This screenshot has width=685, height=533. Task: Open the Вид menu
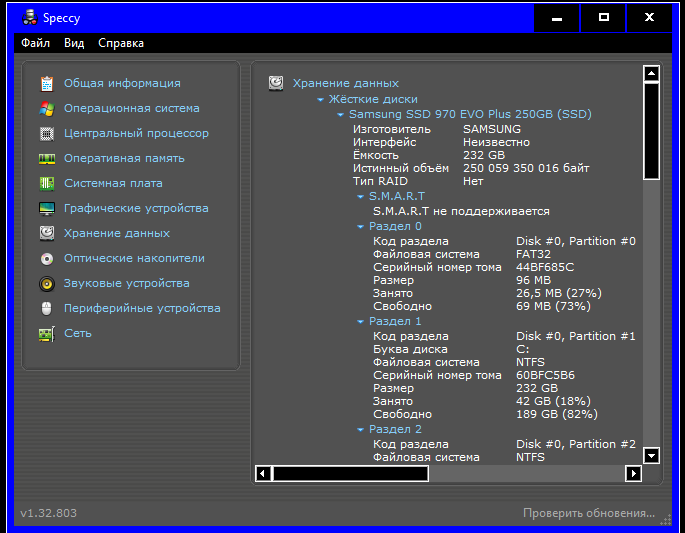point(74,43)
